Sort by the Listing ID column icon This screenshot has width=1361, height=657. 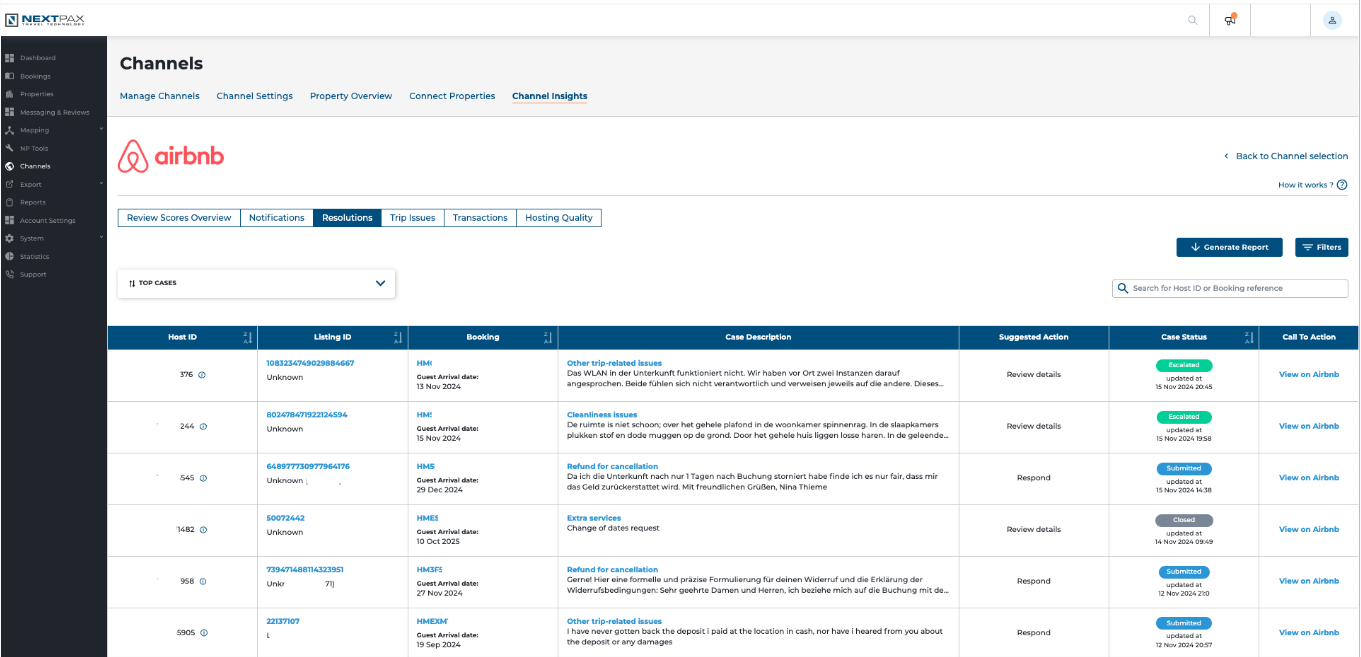coord(398,337)
